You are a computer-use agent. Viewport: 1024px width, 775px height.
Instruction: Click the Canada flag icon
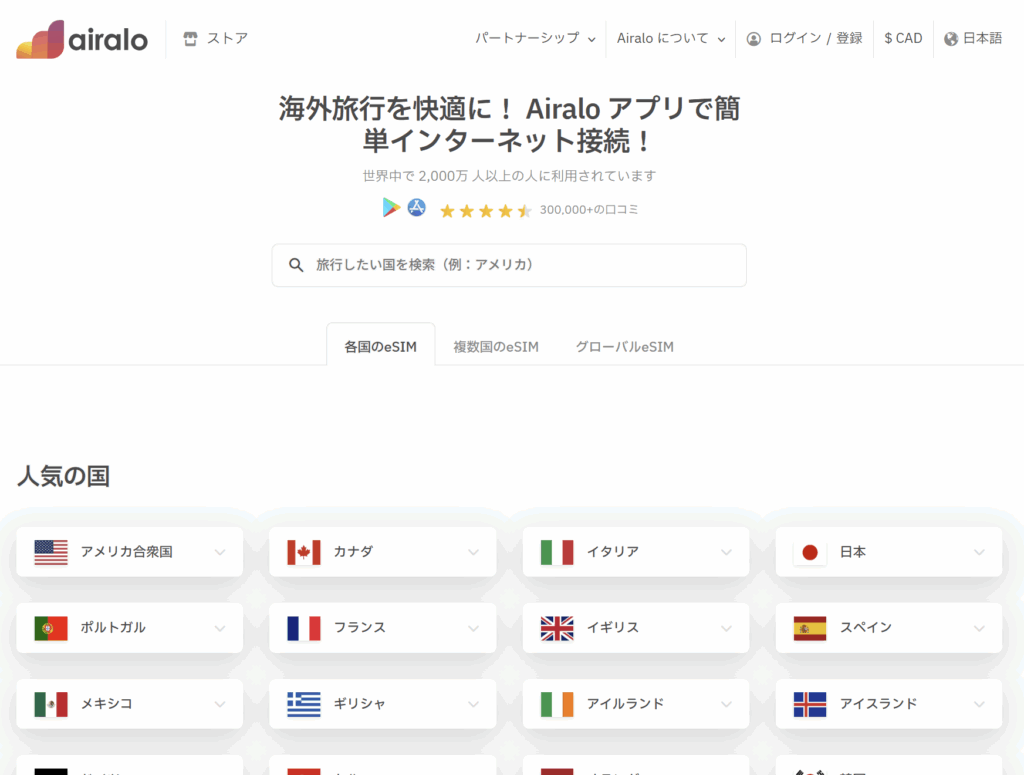304,552
